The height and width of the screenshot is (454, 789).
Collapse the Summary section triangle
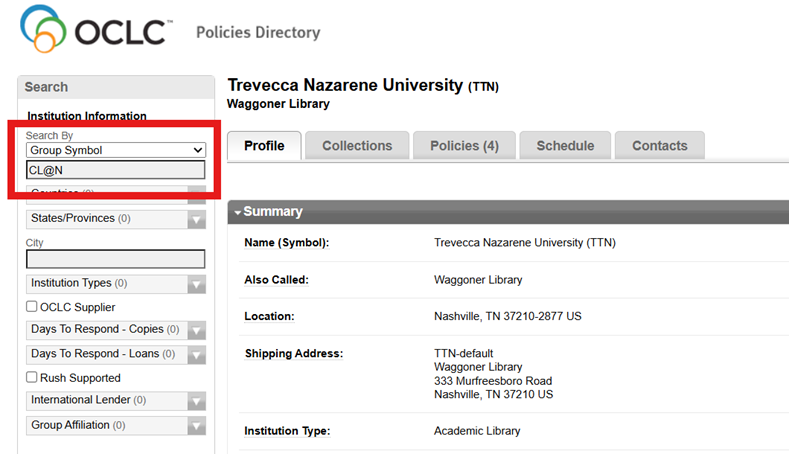click(236, 212)
